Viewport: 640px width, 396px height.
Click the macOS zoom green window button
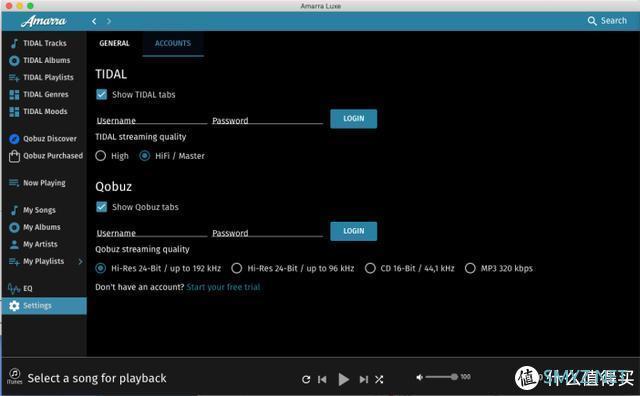[30, 6]
